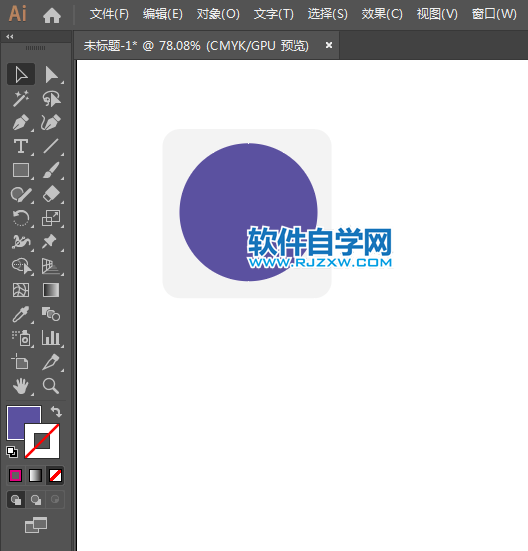Image resolution: width=528 pixels, height=551 pixels.
Task: Collapse the toolbar with double arrows
Action: point(10,37)
